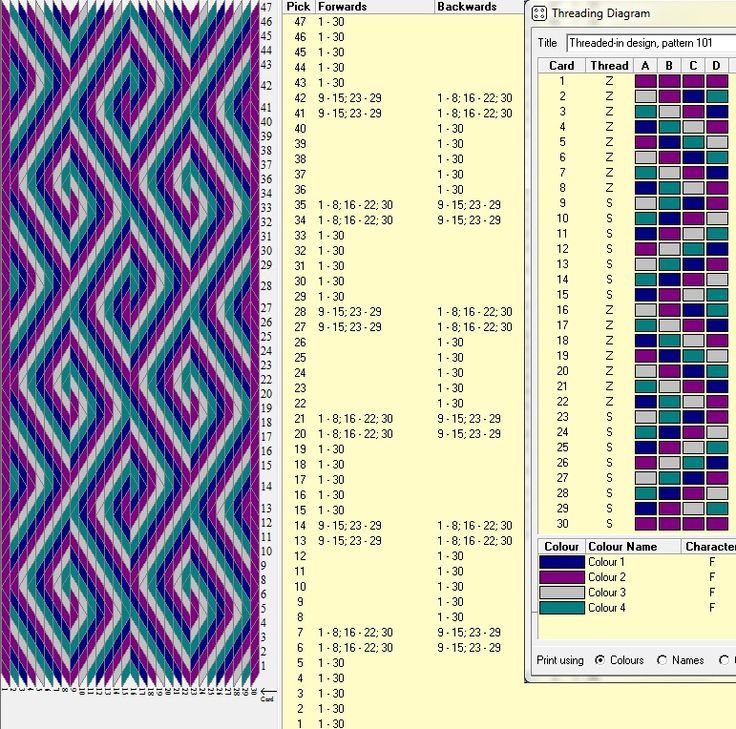The height and width of the screenshot is (729, 736).
Task: Pick the navy Colour 1 palette swatch
Action: [561, 562]
